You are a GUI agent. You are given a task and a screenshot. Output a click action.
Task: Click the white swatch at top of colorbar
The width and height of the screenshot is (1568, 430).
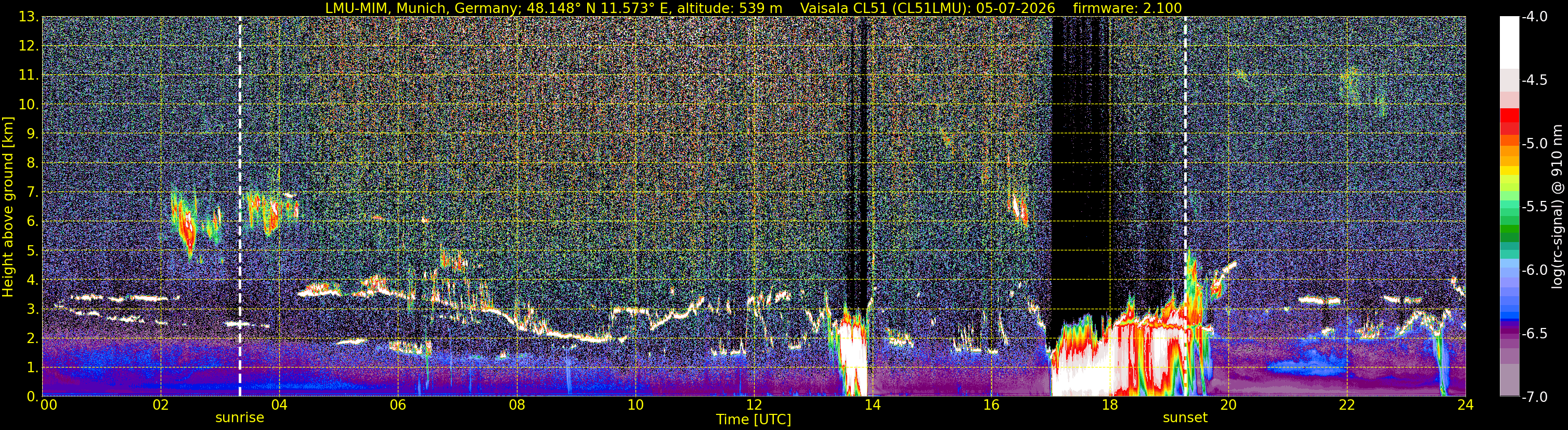(x=1510, y=43)
